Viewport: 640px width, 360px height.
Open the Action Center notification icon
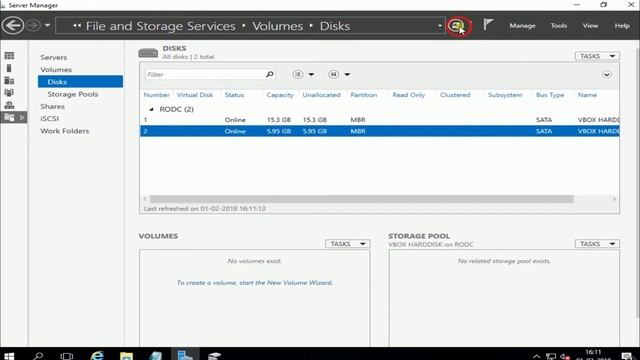tap(627, 356)
